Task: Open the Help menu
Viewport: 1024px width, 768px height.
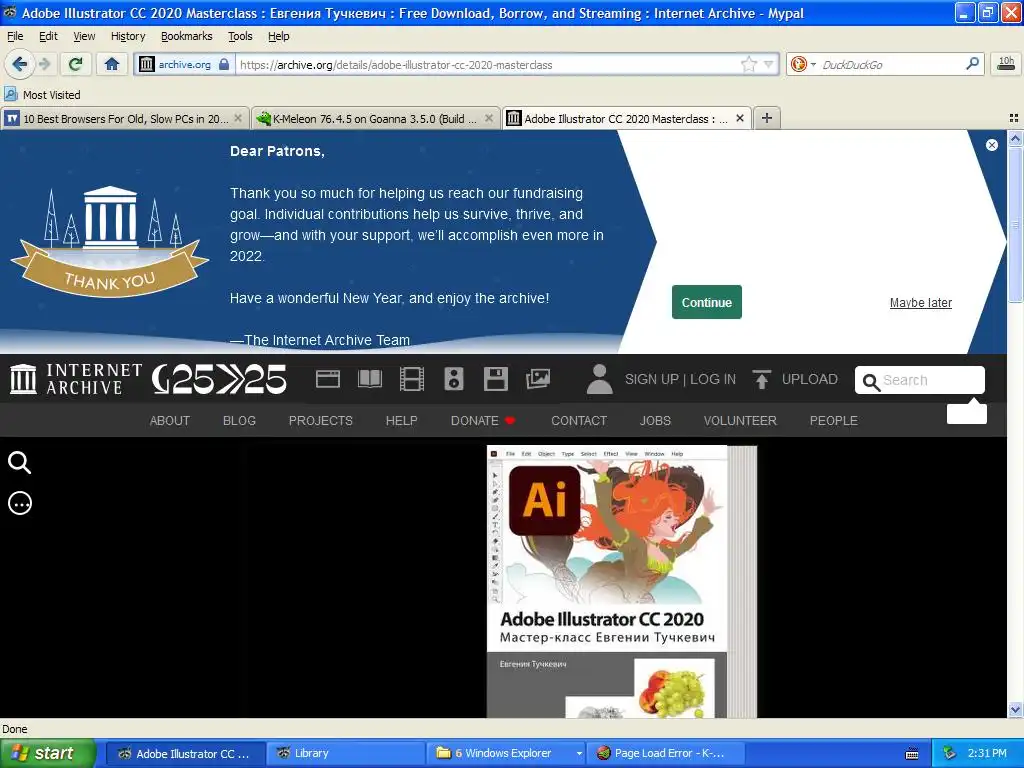Action: pos(279,36)
